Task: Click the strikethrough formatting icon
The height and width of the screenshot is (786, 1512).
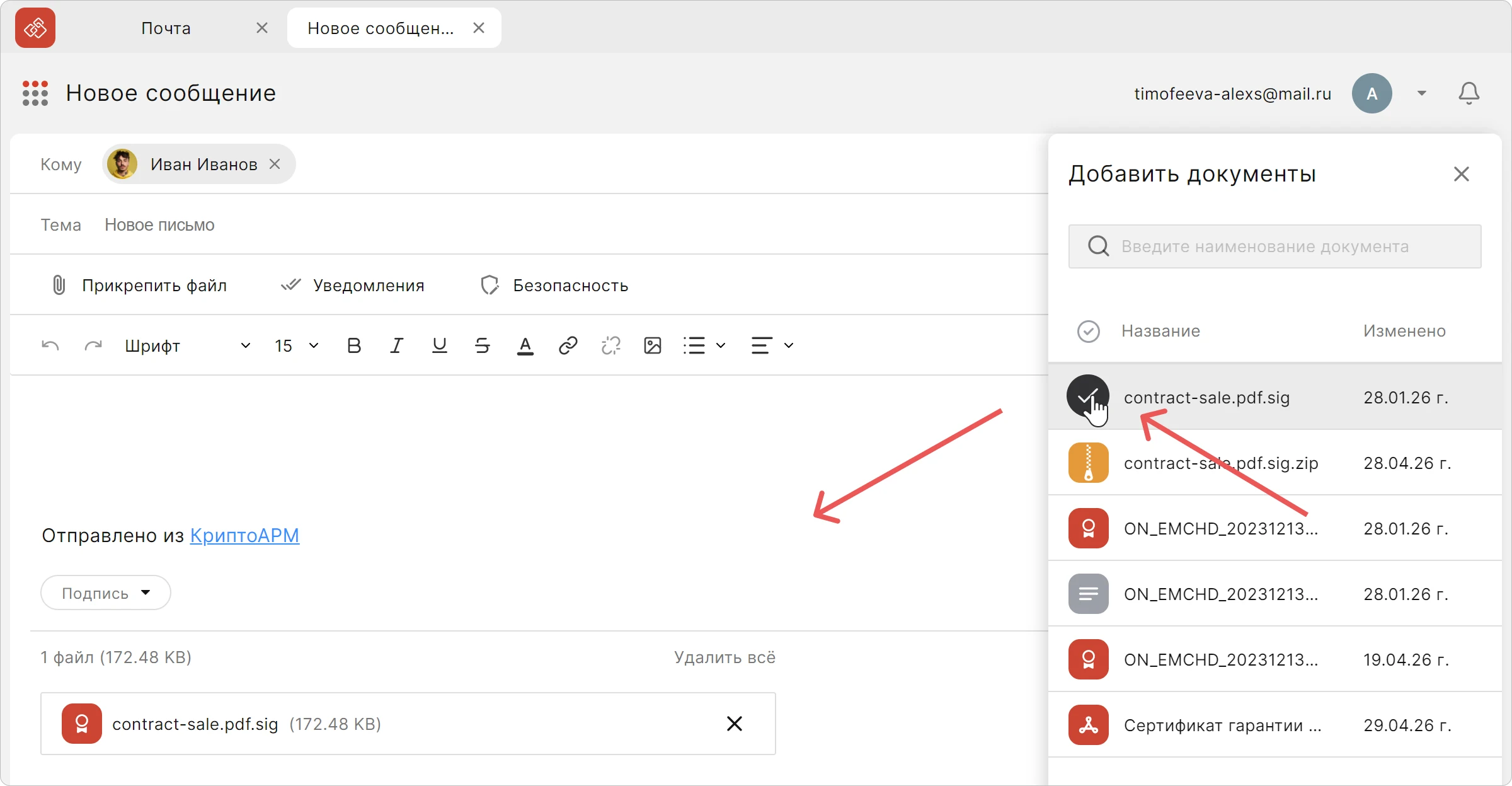Action: tap(483, 345)
